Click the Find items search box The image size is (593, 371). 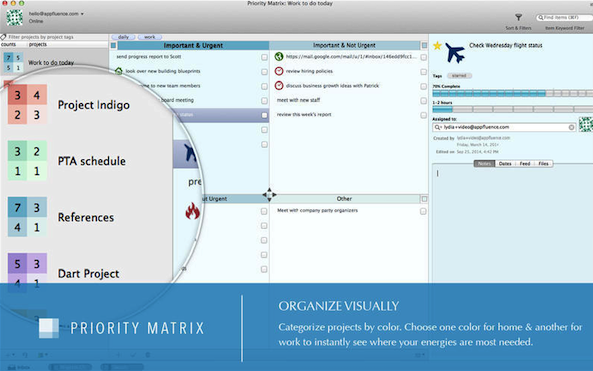coord(564,18)
